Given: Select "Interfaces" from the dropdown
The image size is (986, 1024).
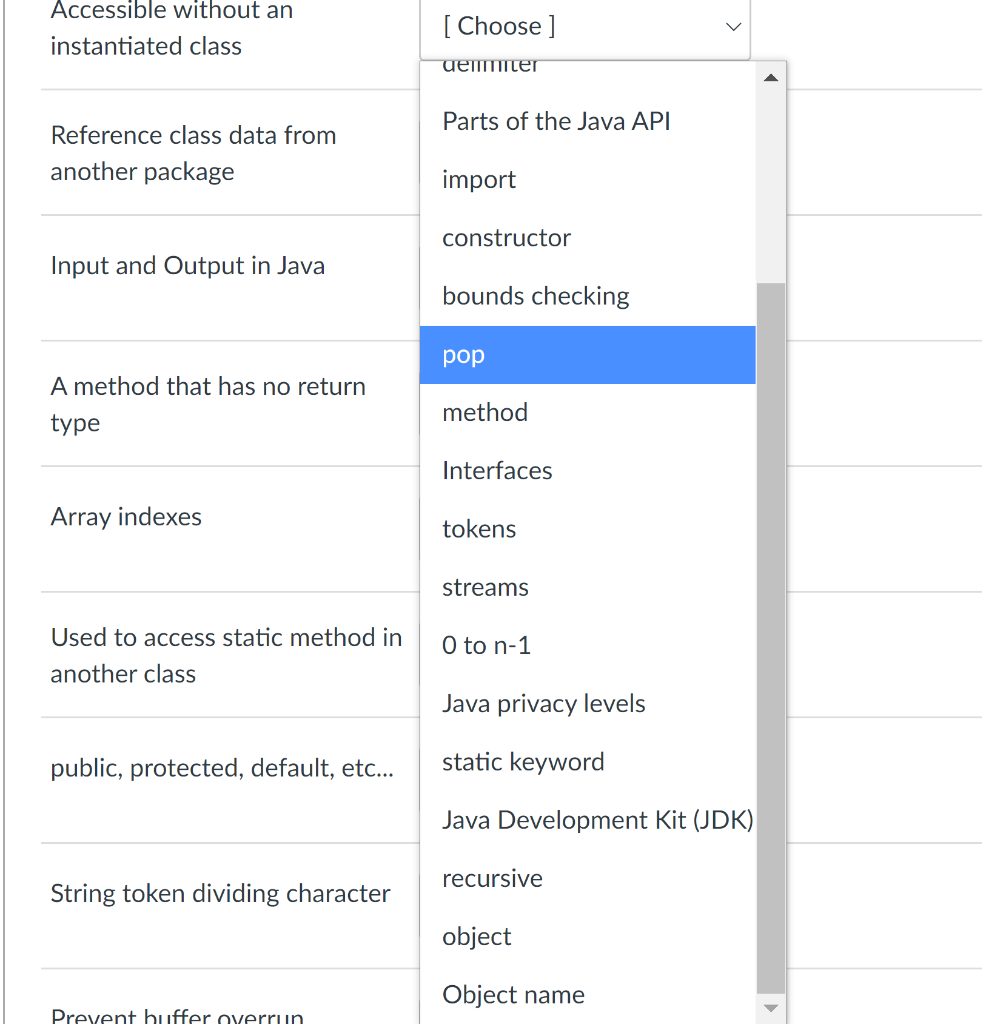Looking at the screenshot, I should (497, 470).
